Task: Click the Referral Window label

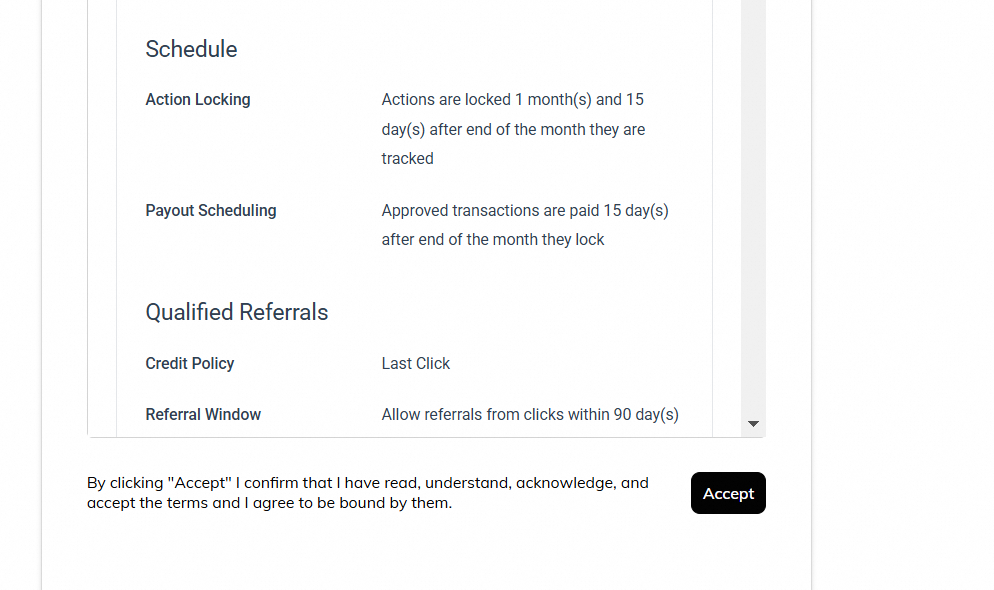Action: pyautogui.click(x=203, y=415)
